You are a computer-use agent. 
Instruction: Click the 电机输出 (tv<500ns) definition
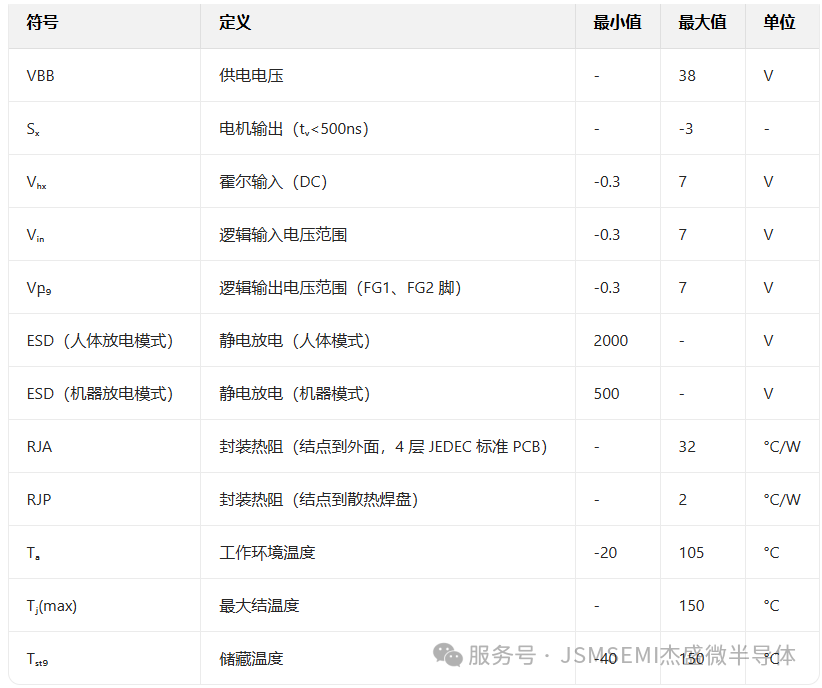coord(294,129)
